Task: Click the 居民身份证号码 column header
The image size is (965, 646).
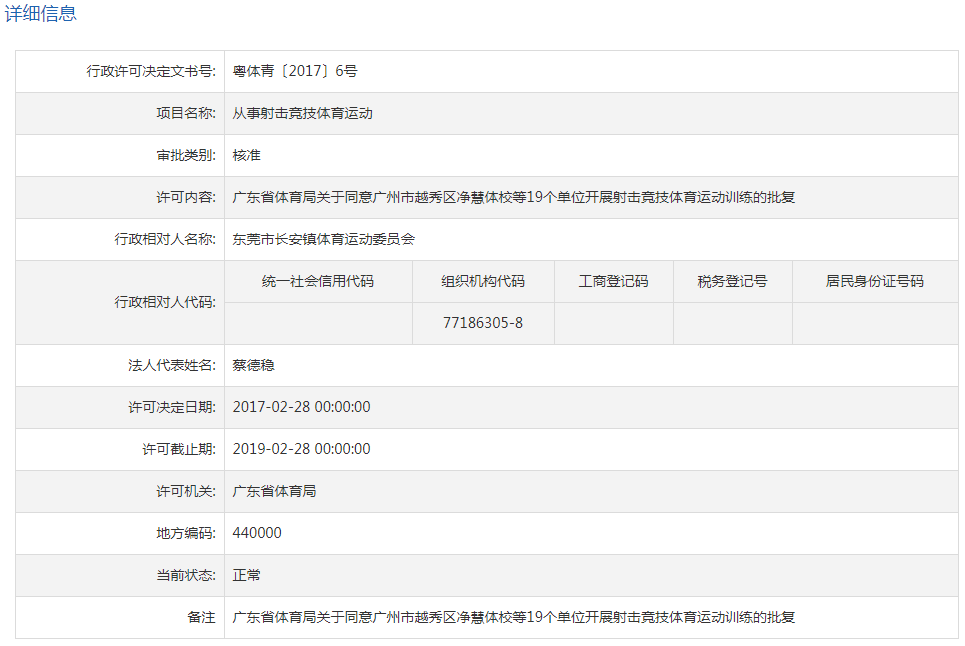Action: pyautogui.click(x=874, y=282)
